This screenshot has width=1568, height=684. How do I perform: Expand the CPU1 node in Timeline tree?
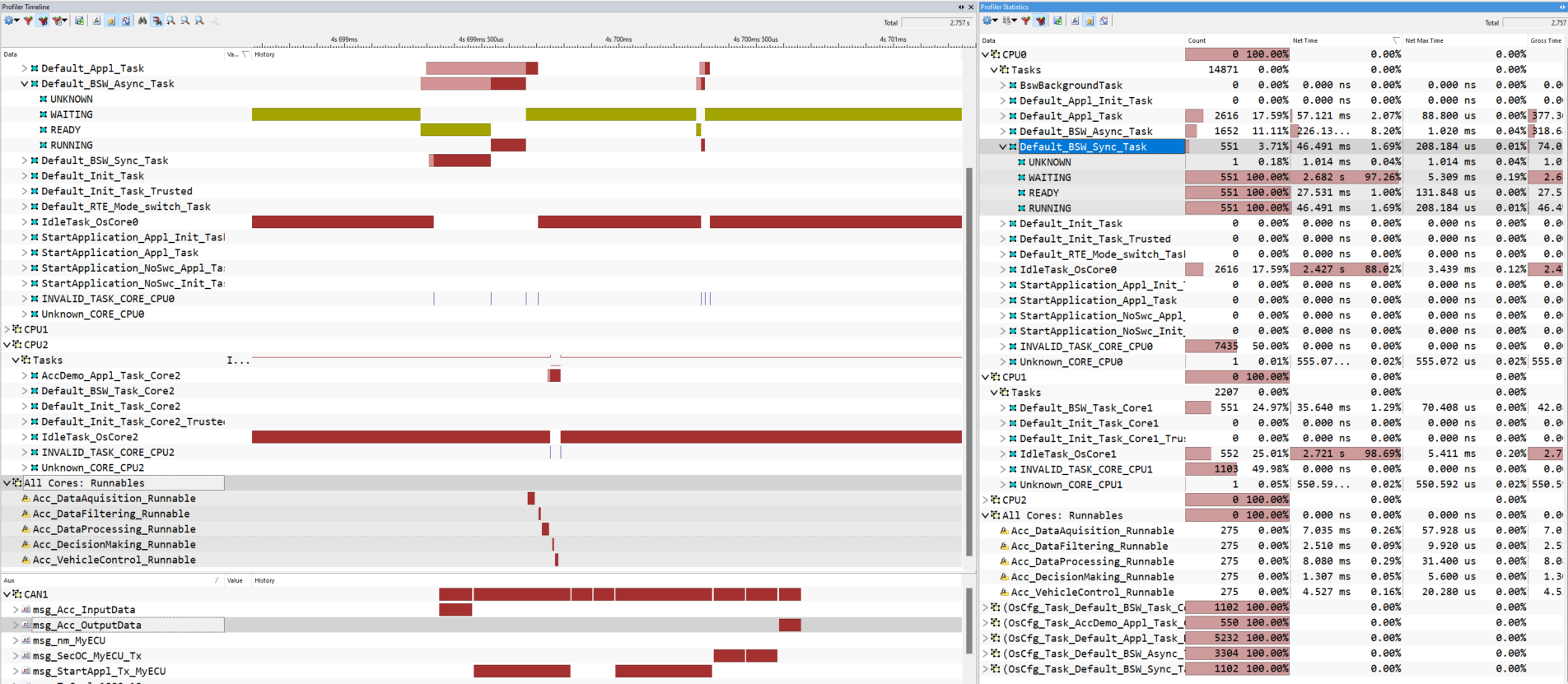coord(7,329)
